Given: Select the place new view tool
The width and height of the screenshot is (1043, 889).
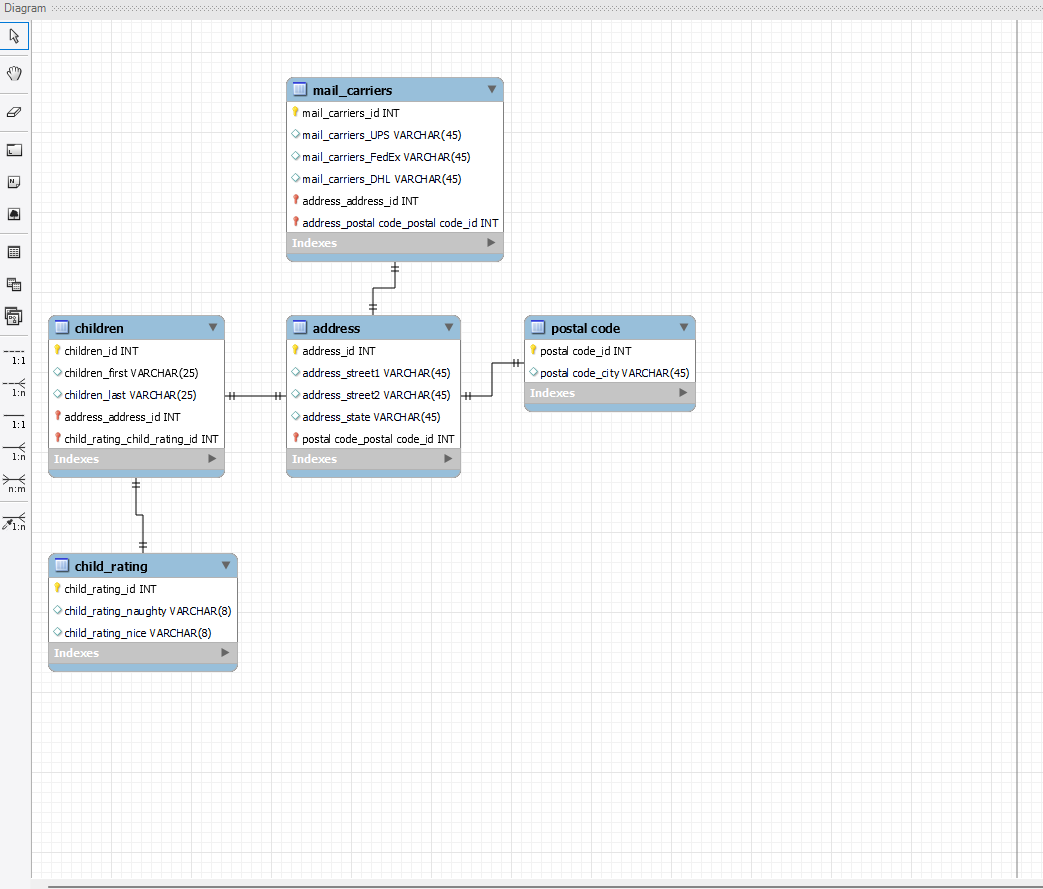Looking at the screenshot, I should [14, 284].
